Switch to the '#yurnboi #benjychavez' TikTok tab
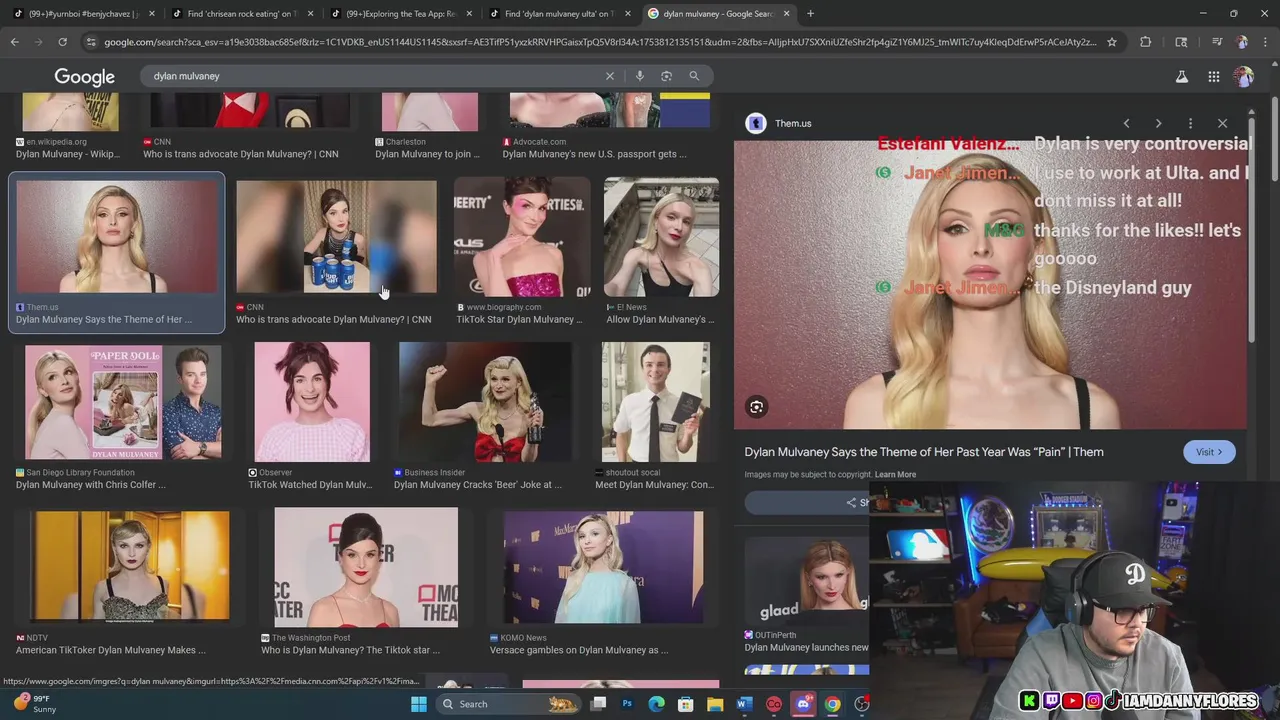This screenshot has height=720, width=1280. point(82,14)
